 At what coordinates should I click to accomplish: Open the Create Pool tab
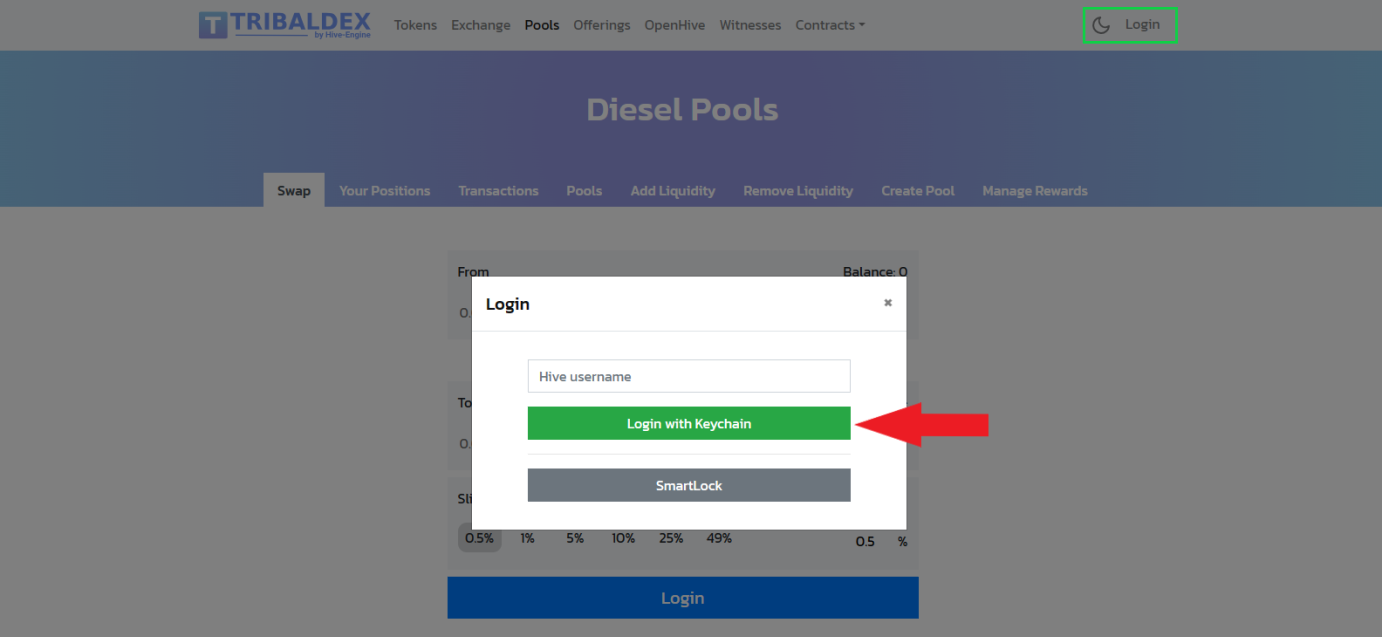point(918,190)
